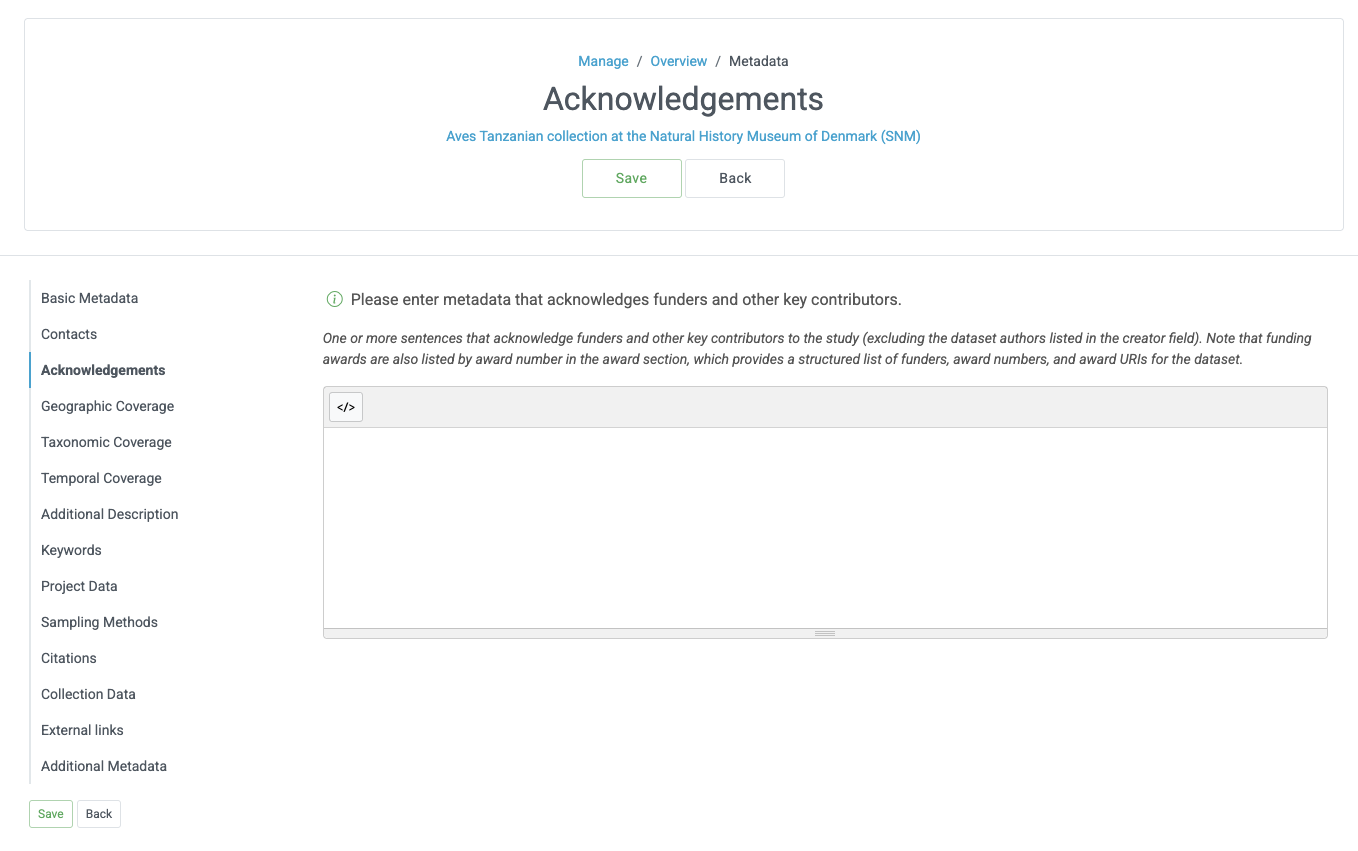Open the External links section
The height and width of the screenshot is (851, 1358).
coord(82,730)
